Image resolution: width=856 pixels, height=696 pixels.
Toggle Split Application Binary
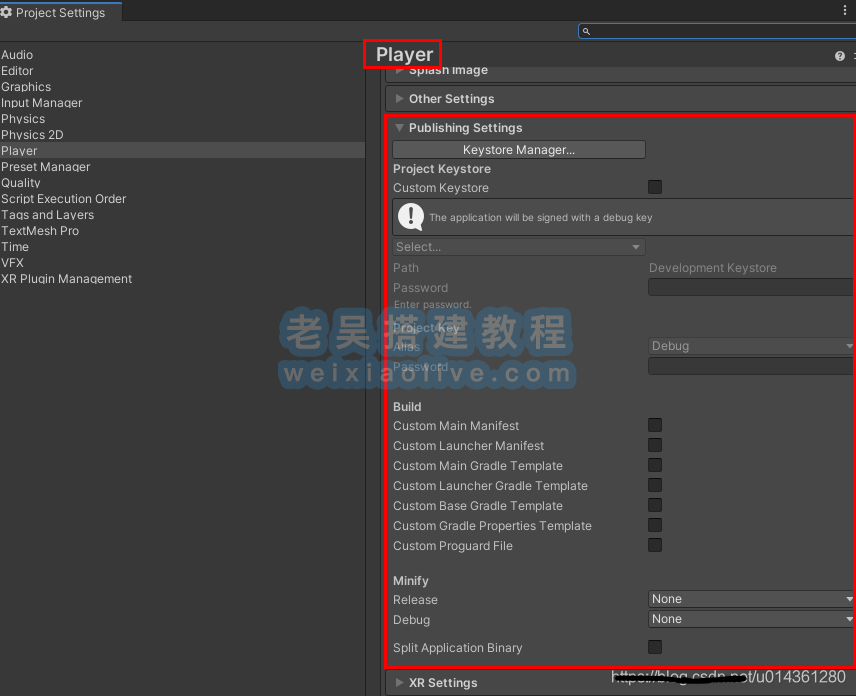[654, 646]
